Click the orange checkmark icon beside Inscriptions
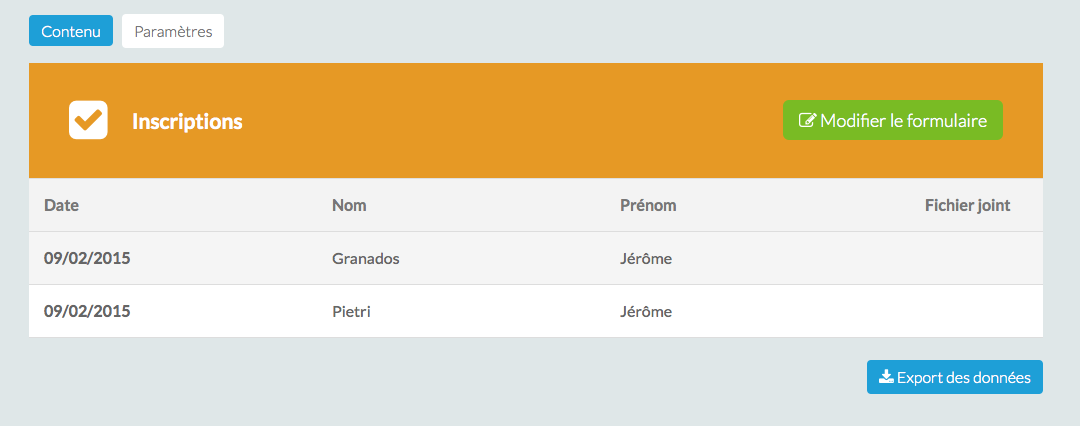 coord(88,120)
